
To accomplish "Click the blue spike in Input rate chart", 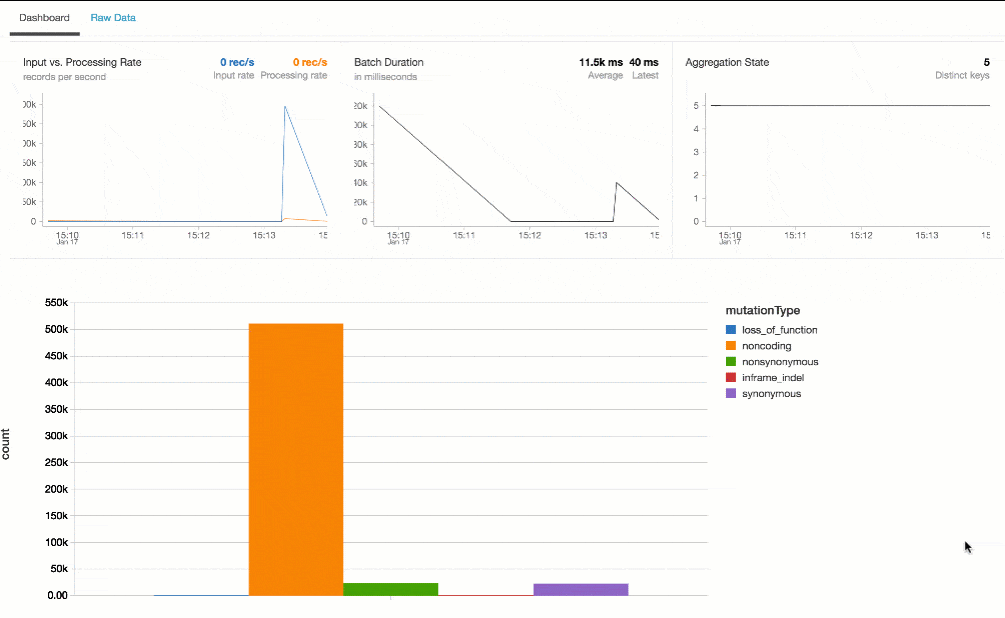I will point(286,110).
